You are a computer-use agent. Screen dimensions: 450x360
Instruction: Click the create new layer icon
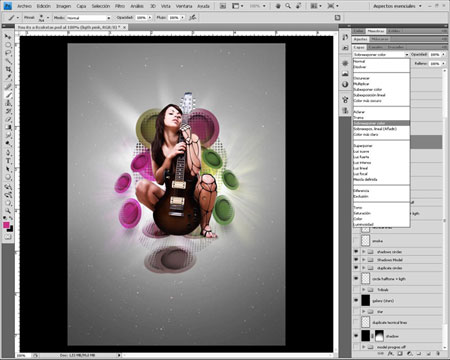[x=429, y=353]
